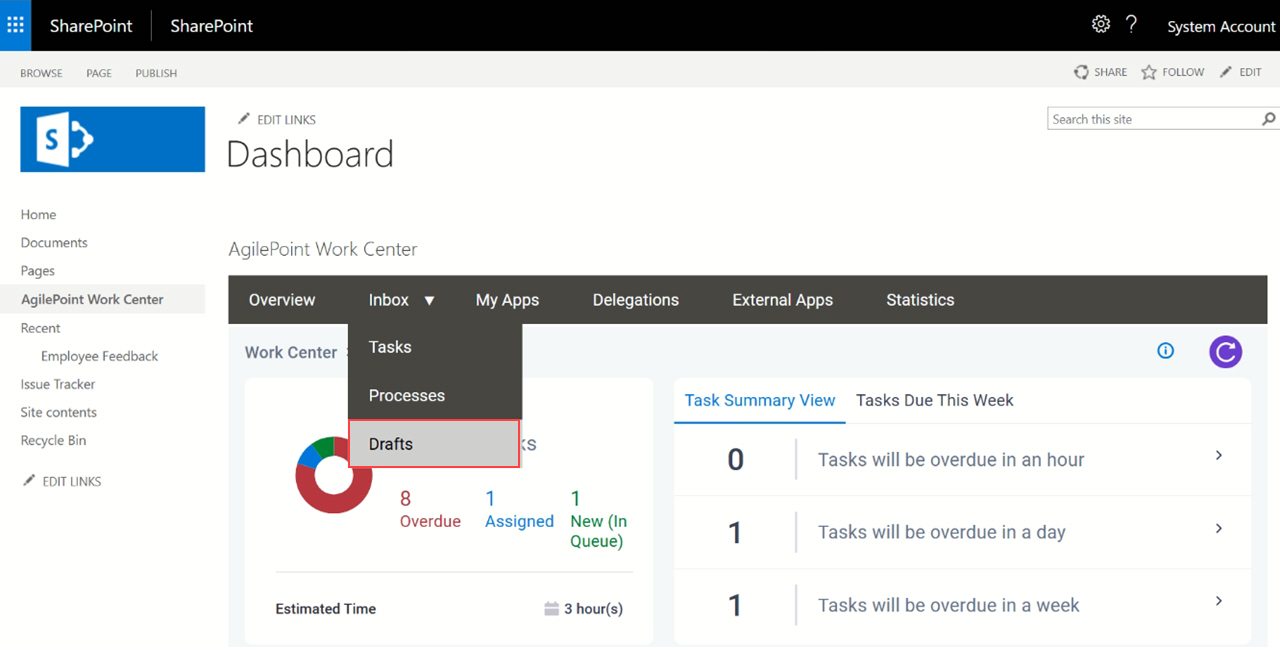
Task: Open the help question mark icon
Action: (x=1131, y=24)
